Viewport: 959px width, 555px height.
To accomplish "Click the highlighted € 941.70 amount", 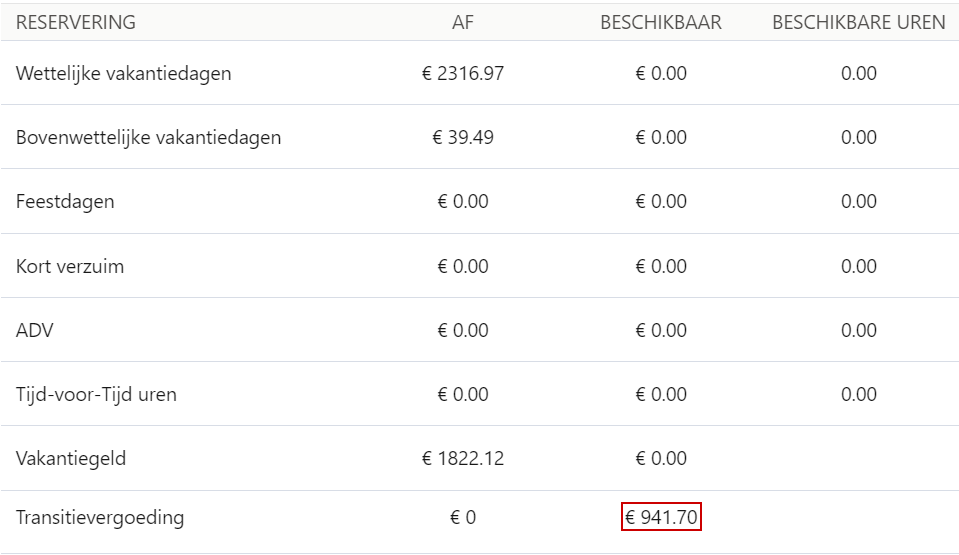I will click(661, 517).
